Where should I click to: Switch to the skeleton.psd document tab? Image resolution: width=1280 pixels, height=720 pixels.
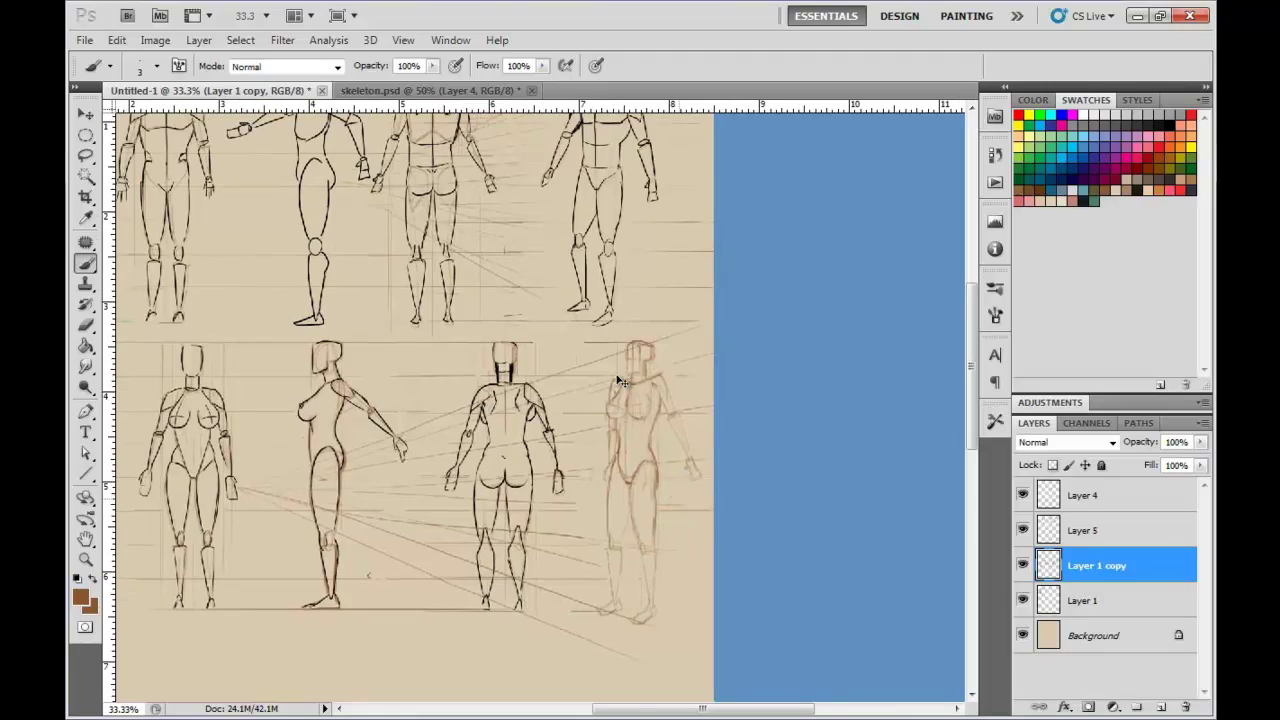(427, 91)
